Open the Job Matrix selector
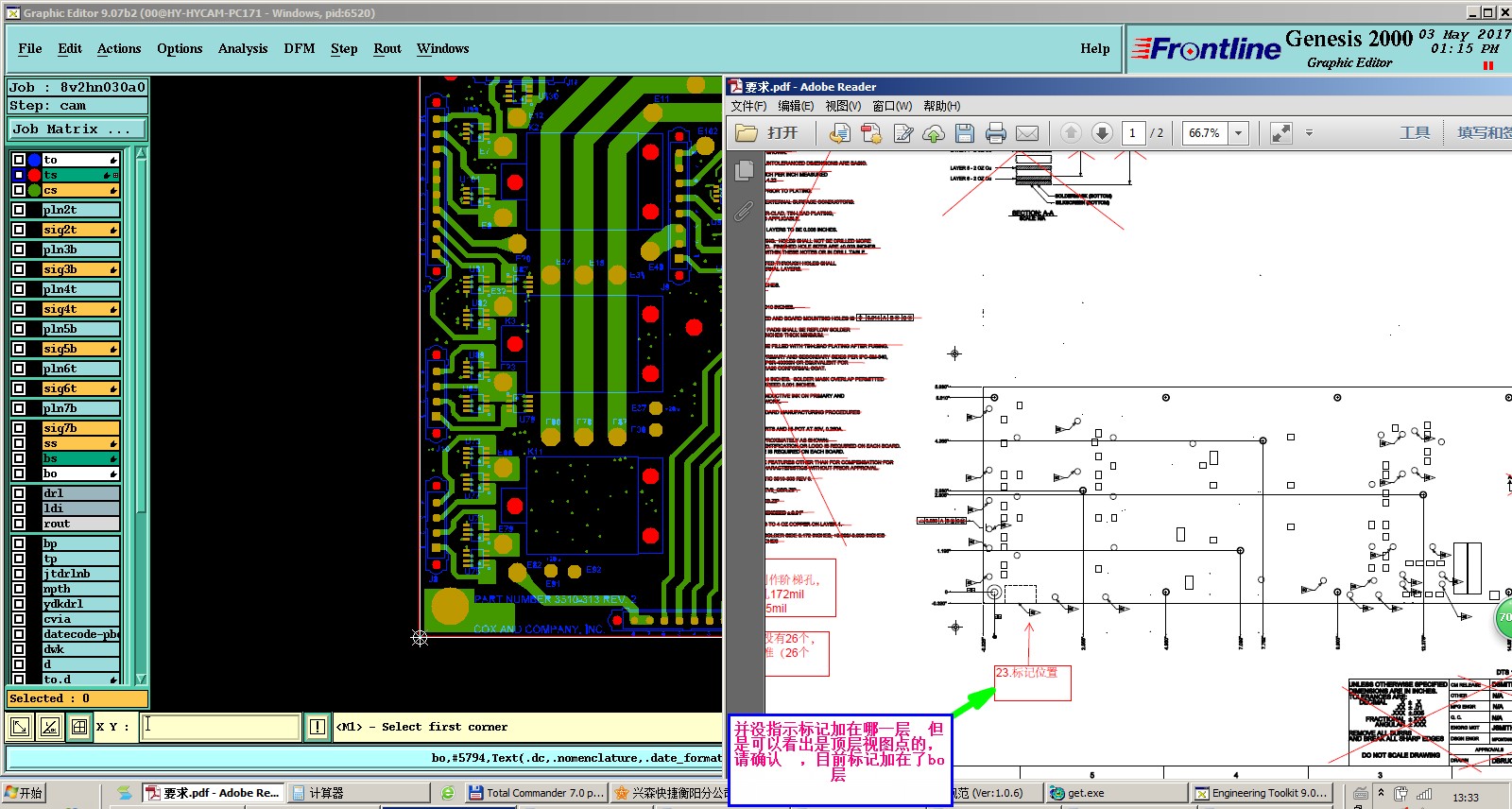Viewport: 1512px width, 809px height. pos(77,129)
